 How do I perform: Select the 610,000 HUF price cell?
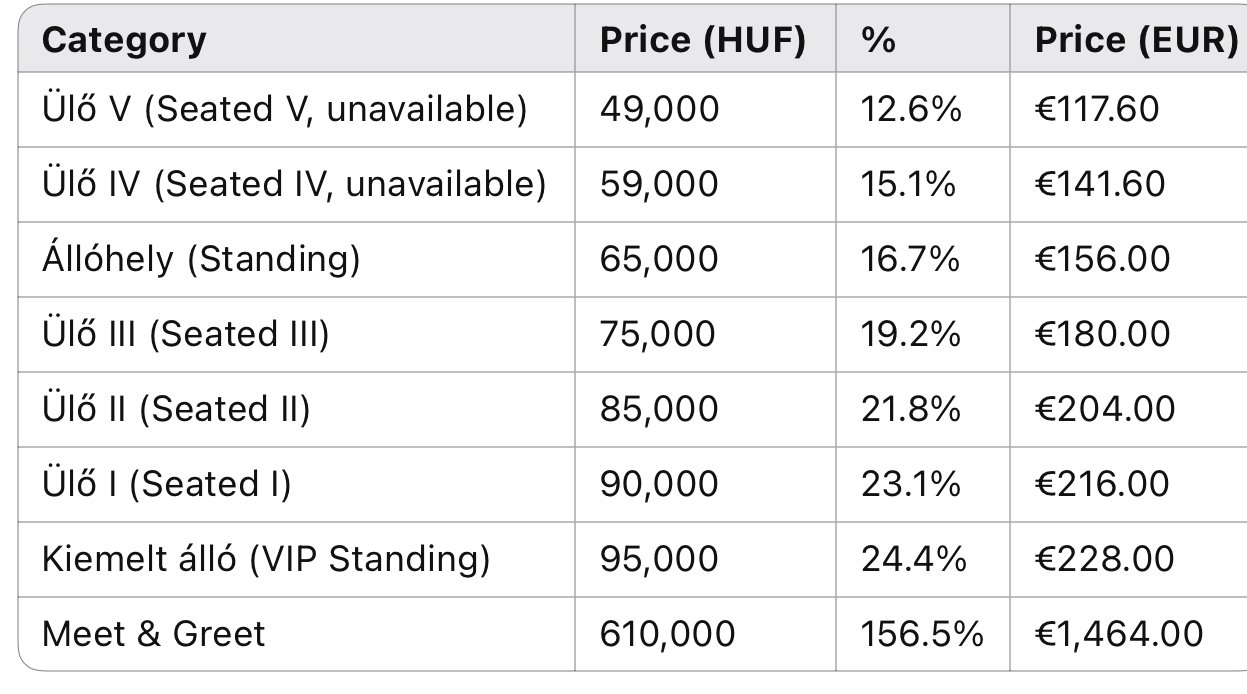pyautogui.click(x=667, y=634)
